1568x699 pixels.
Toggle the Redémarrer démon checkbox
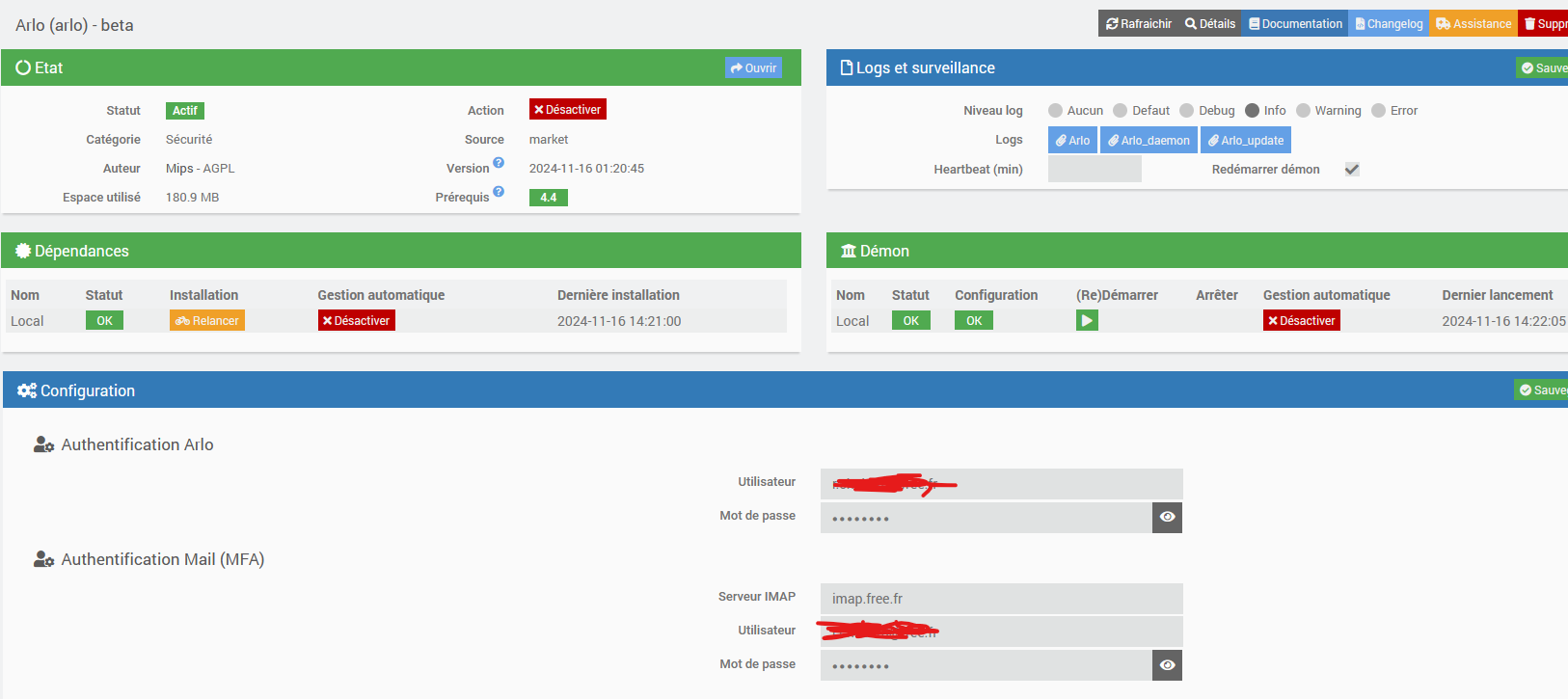pyautogui.click(x=1352, y=170)
